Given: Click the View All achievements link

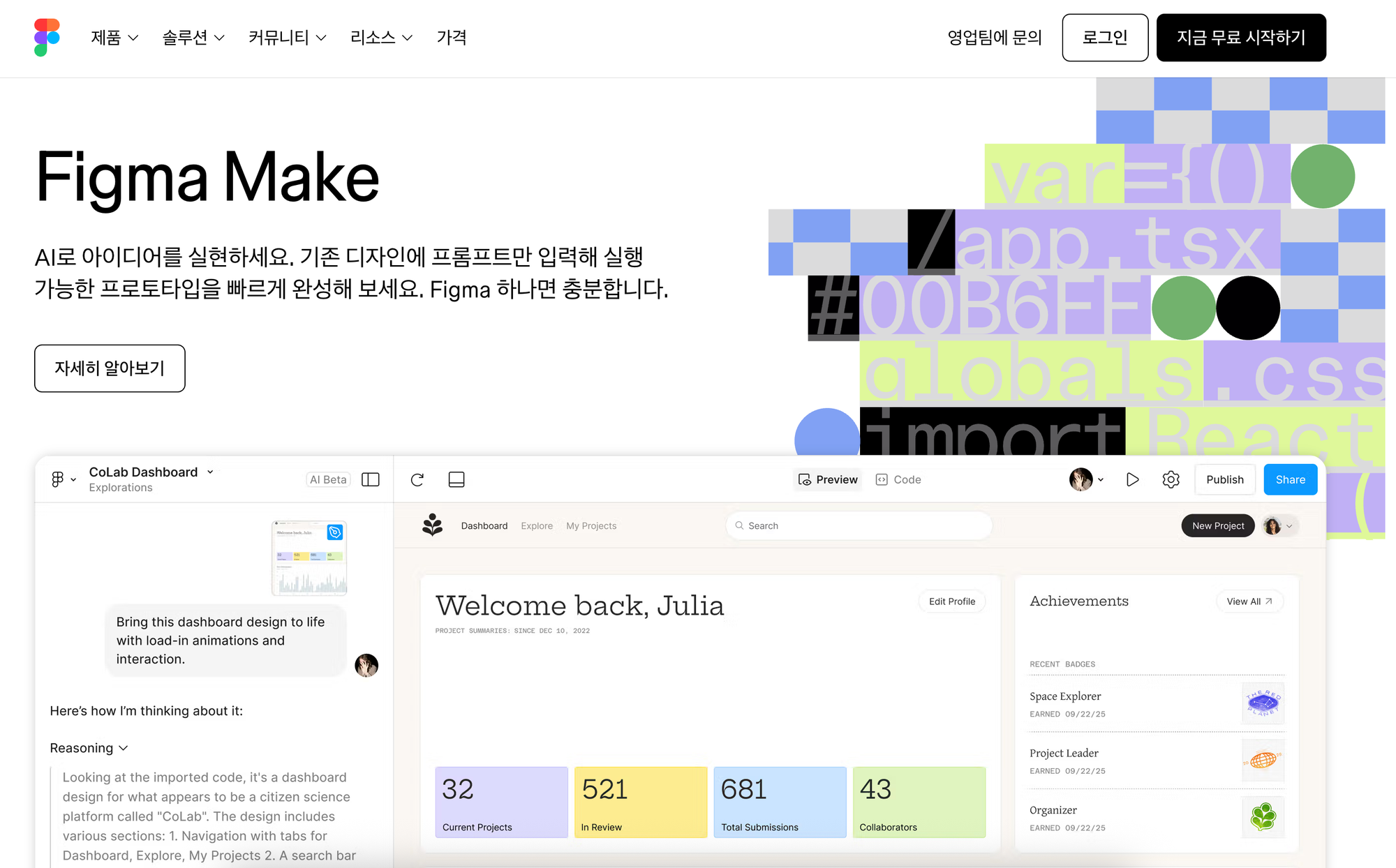Looking at the screenshot, I should 1249,601.
